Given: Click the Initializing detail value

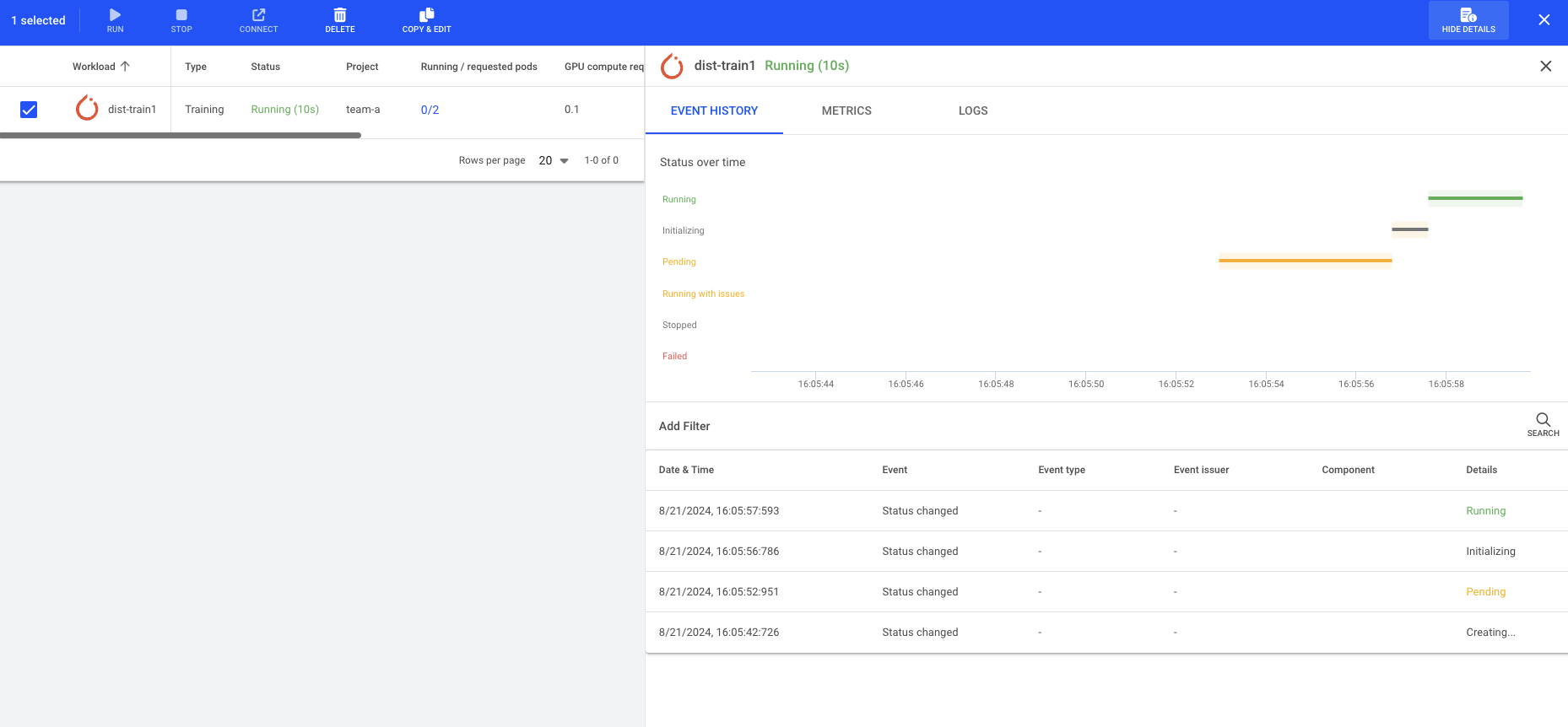Looking at the screenshot, I should (x=1490, y=552).
